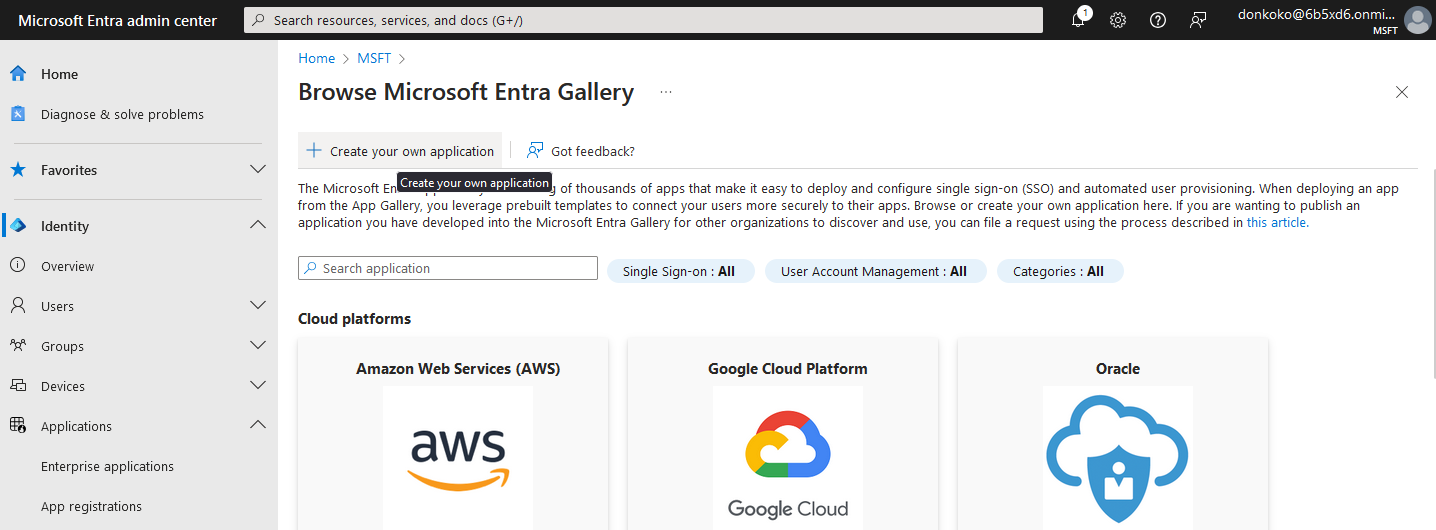Viewport: 1436px width, 530px height.
Task: Click the Search application input field
Action: [448, 268]
